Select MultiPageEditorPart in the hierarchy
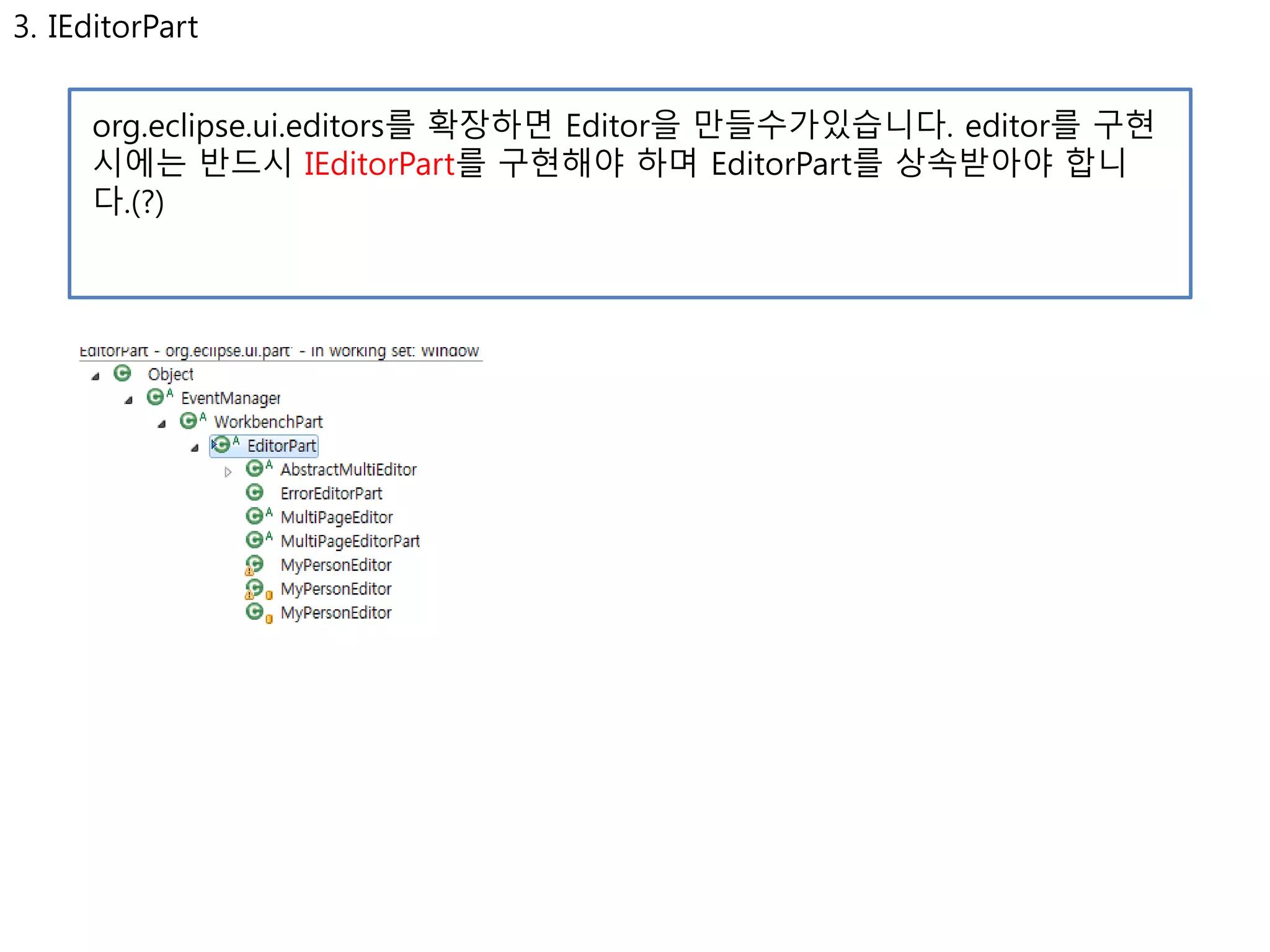The image size is (1270, 952). coord(350,541)
